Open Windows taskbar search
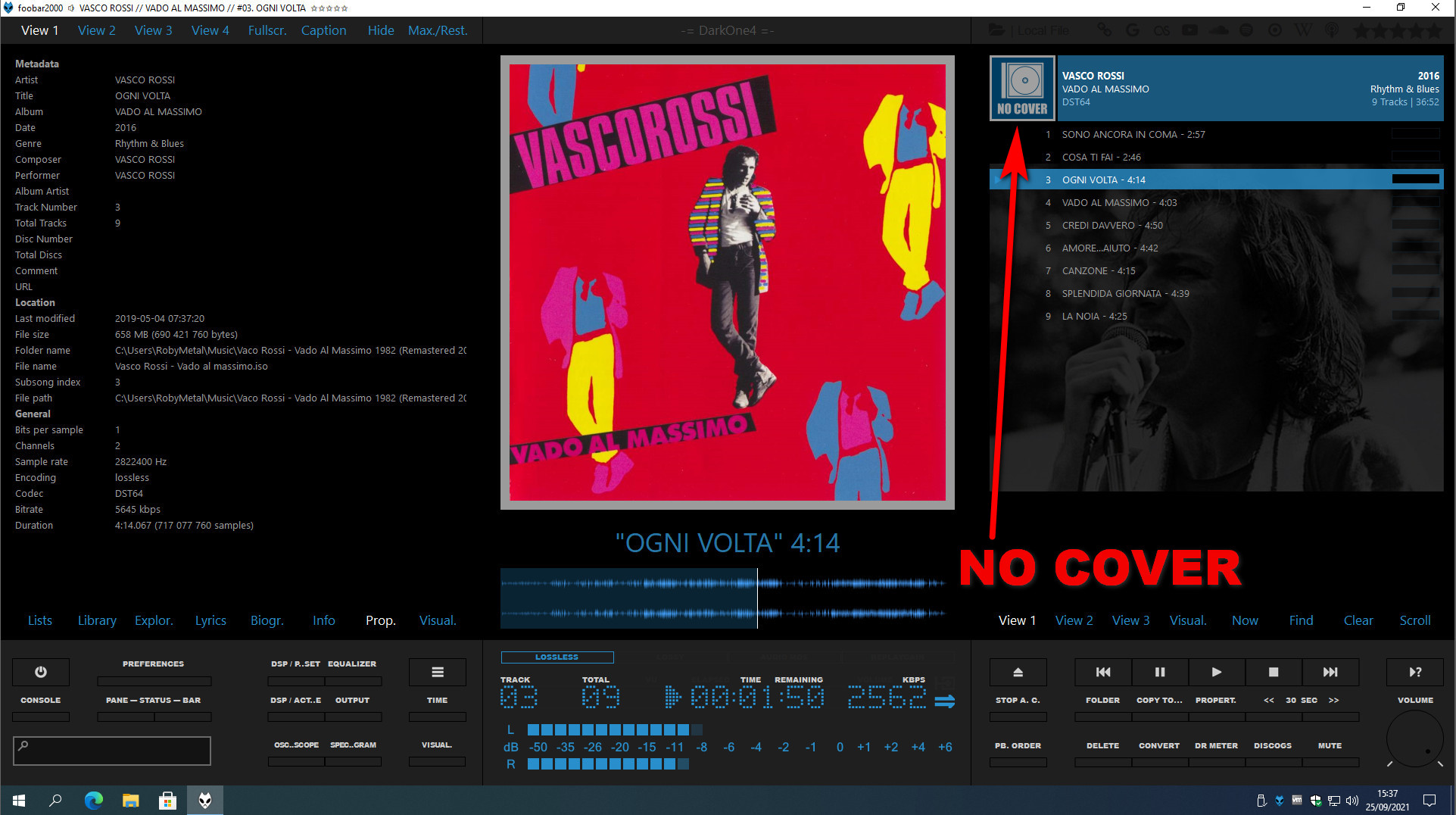The width and height of the screenshot is (1456, 815). click(55, 800)
